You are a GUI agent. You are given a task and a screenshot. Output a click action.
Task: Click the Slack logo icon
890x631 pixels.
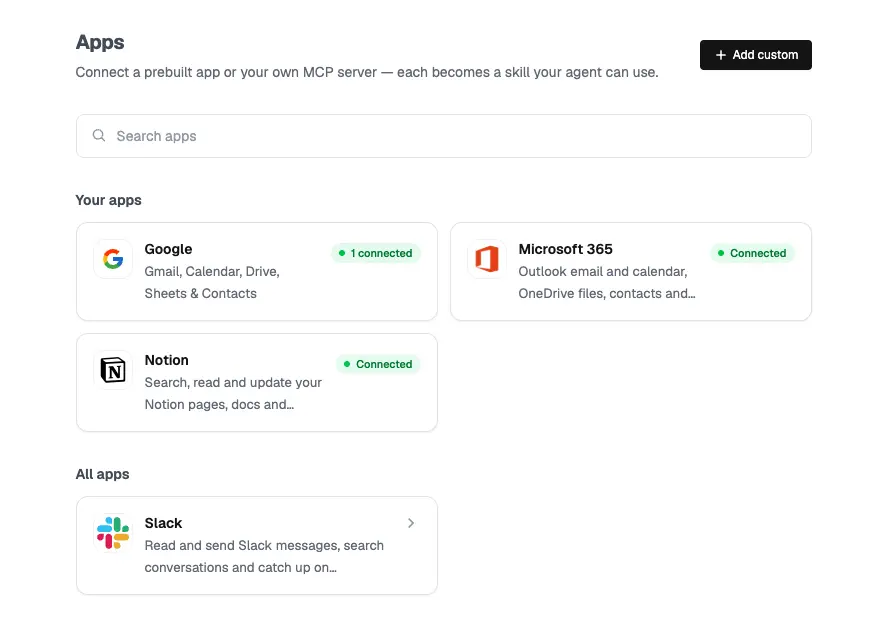[x=113, y=533]
